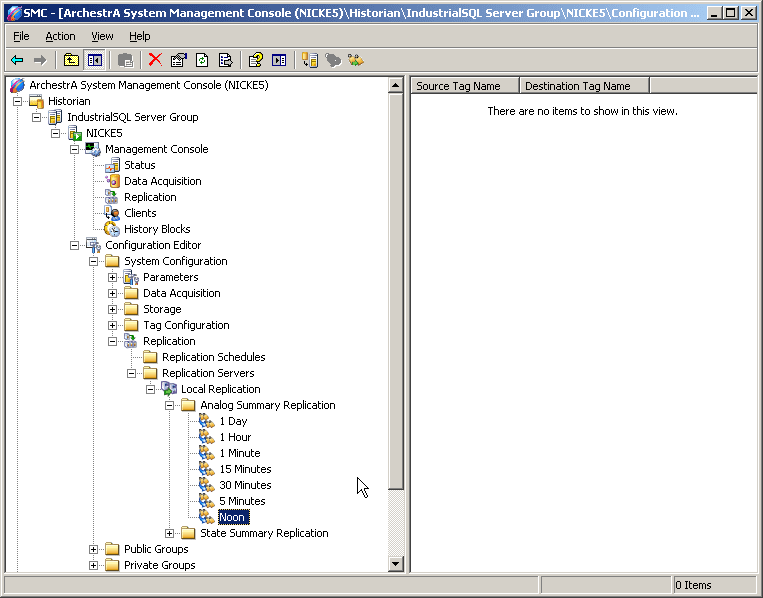Click the tree scrollbar up arrow
763x598 pixels.
click(x=396, y=86)
